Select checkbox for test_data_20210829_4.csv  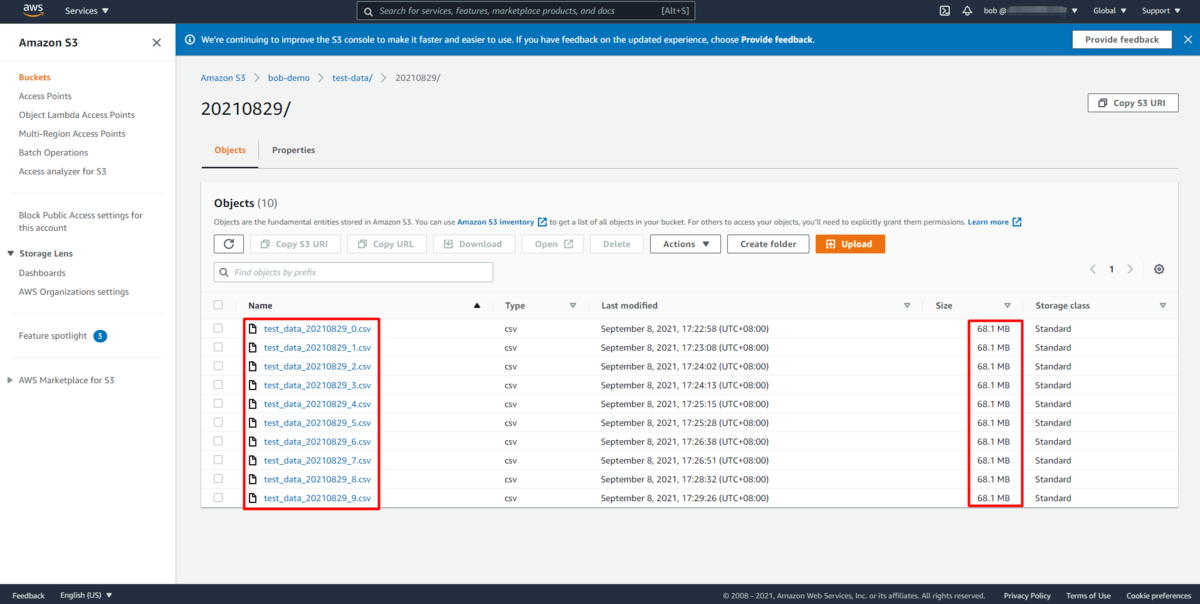[x=219, y=404]
